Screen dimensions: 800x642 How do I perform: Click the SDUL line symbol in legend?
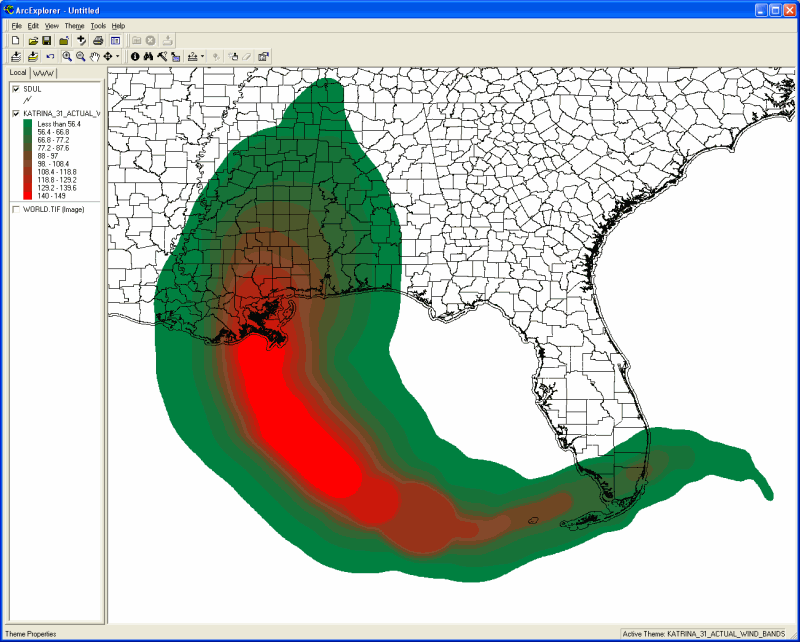click(x=27, y=101)
